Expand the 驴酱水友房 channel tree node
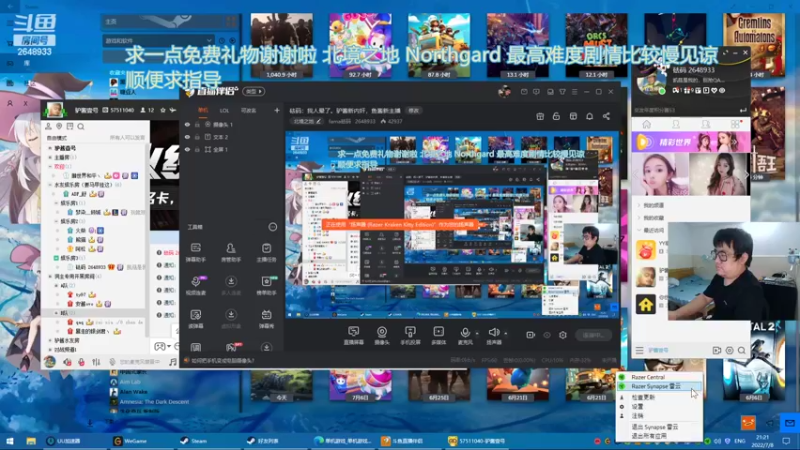Screen dimensions: 800x450 50,340
